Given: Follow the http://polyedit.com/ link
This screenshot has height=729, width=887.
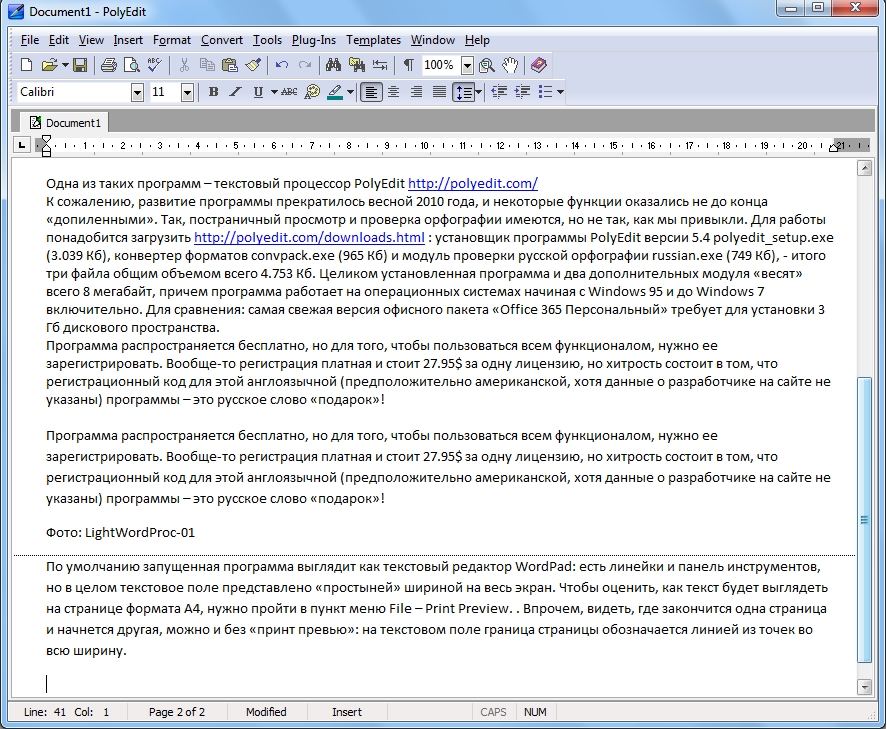Looking at the screenshot, I should click(473, 183).
